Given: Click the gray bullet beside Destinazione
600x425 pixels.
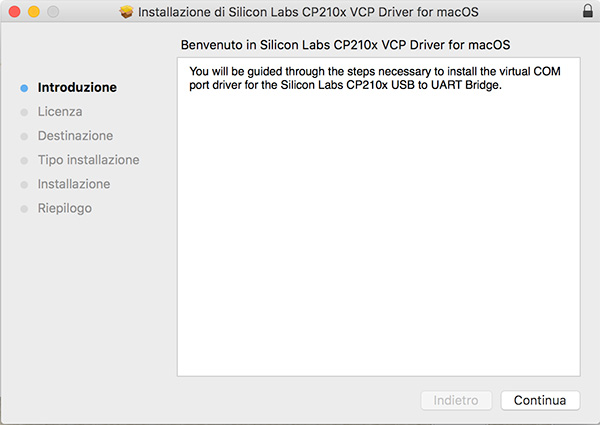Looking at the screenshot, I should coord(24,136).
